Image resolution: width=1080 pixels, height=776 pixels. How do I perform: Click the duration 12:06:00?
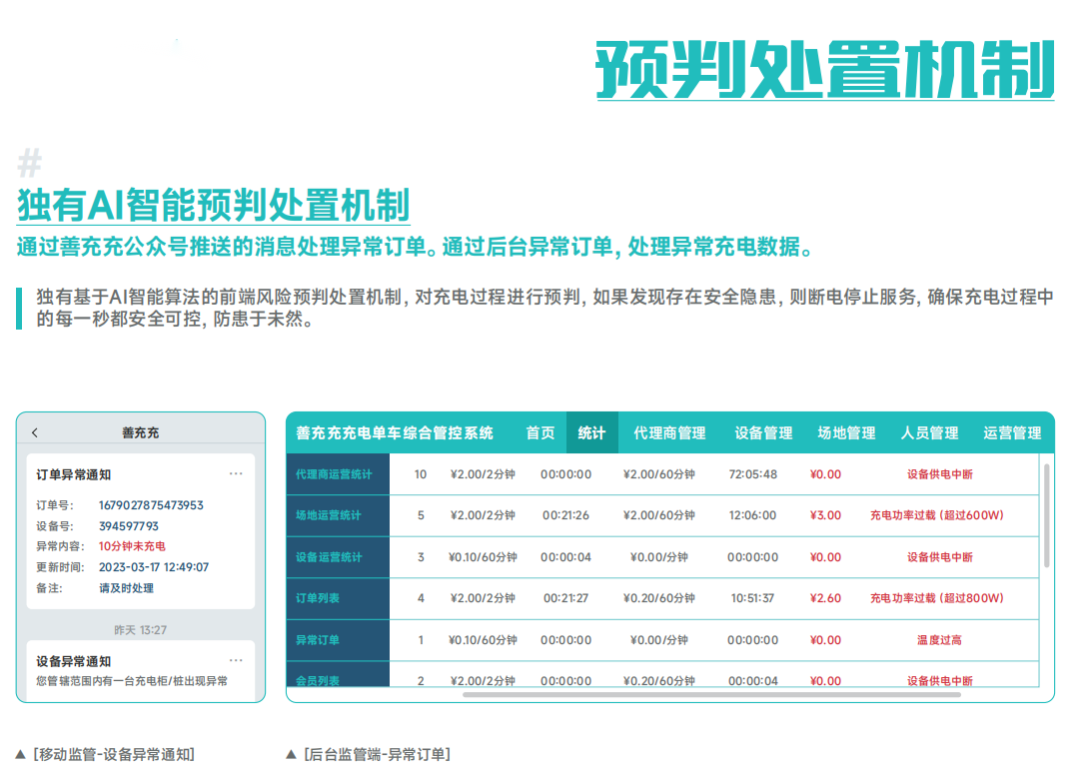[x=752, y=515]
